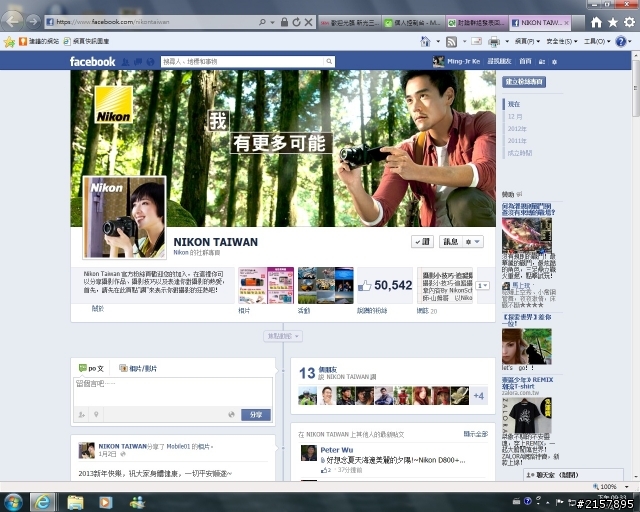Click the favorites bar star icon
640x512 pixels.
(x=9, y=41)
